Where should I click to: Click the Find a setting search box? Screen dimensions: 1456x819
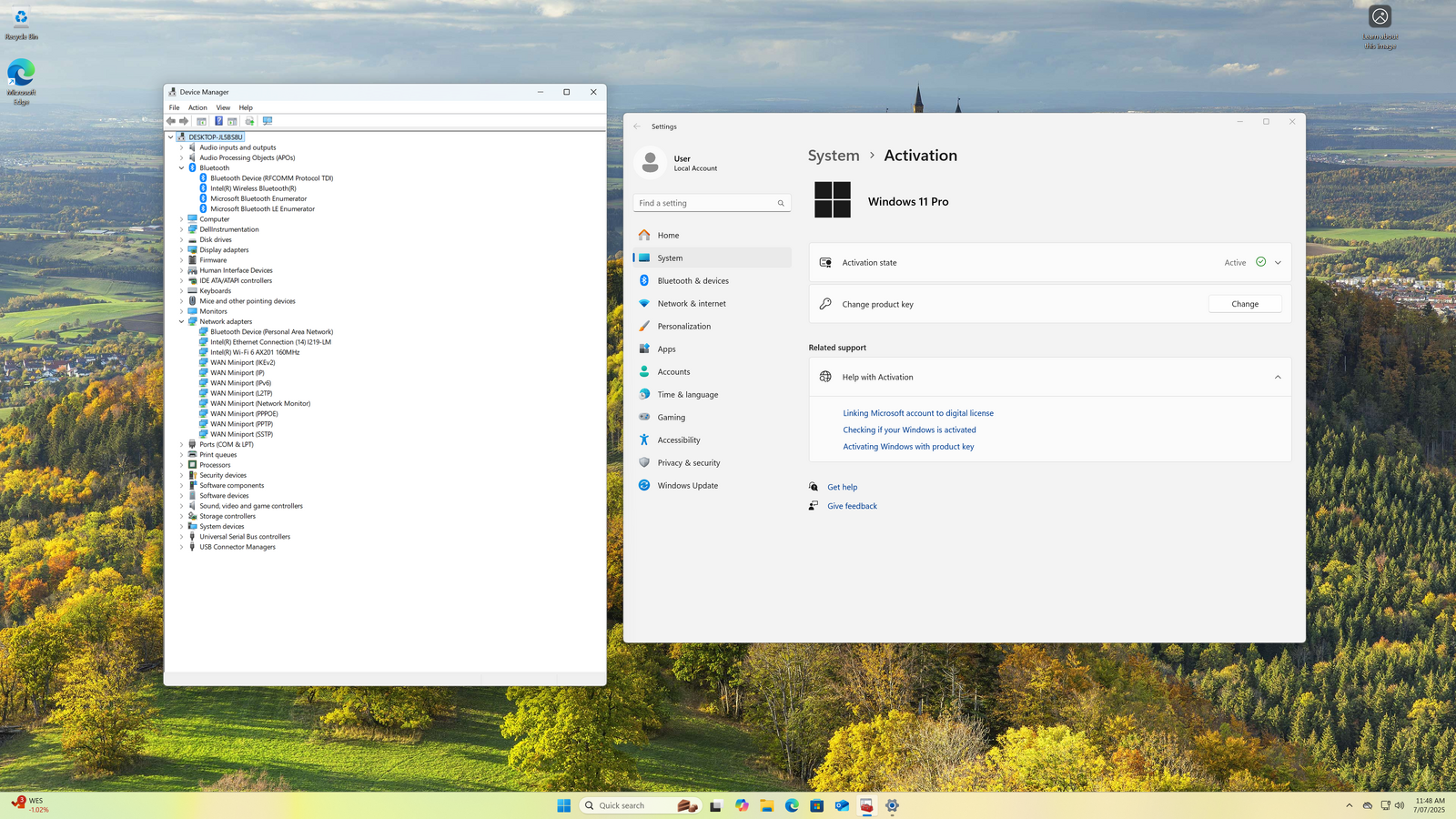(706, 204)
